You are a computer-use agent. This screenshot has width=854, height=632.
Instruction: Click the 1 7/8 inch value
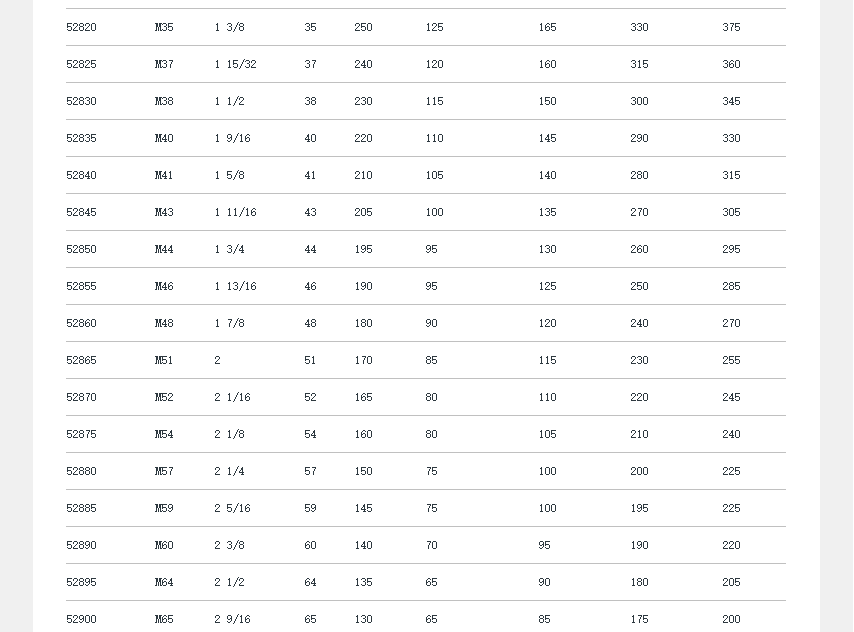tap(229, 324)
